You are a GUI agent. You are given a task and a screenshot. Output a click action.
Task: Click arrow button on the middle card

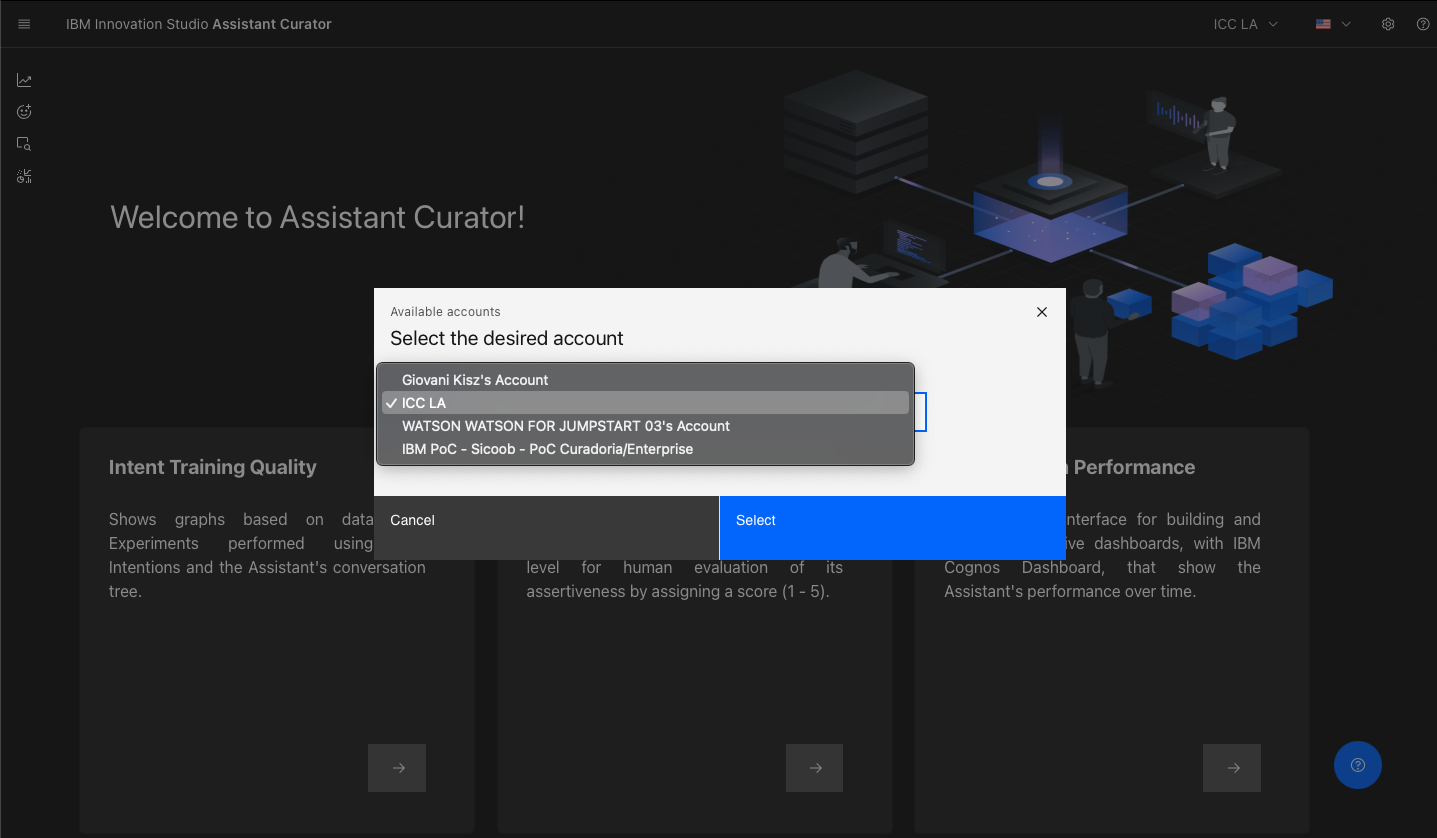click(814, 768)
